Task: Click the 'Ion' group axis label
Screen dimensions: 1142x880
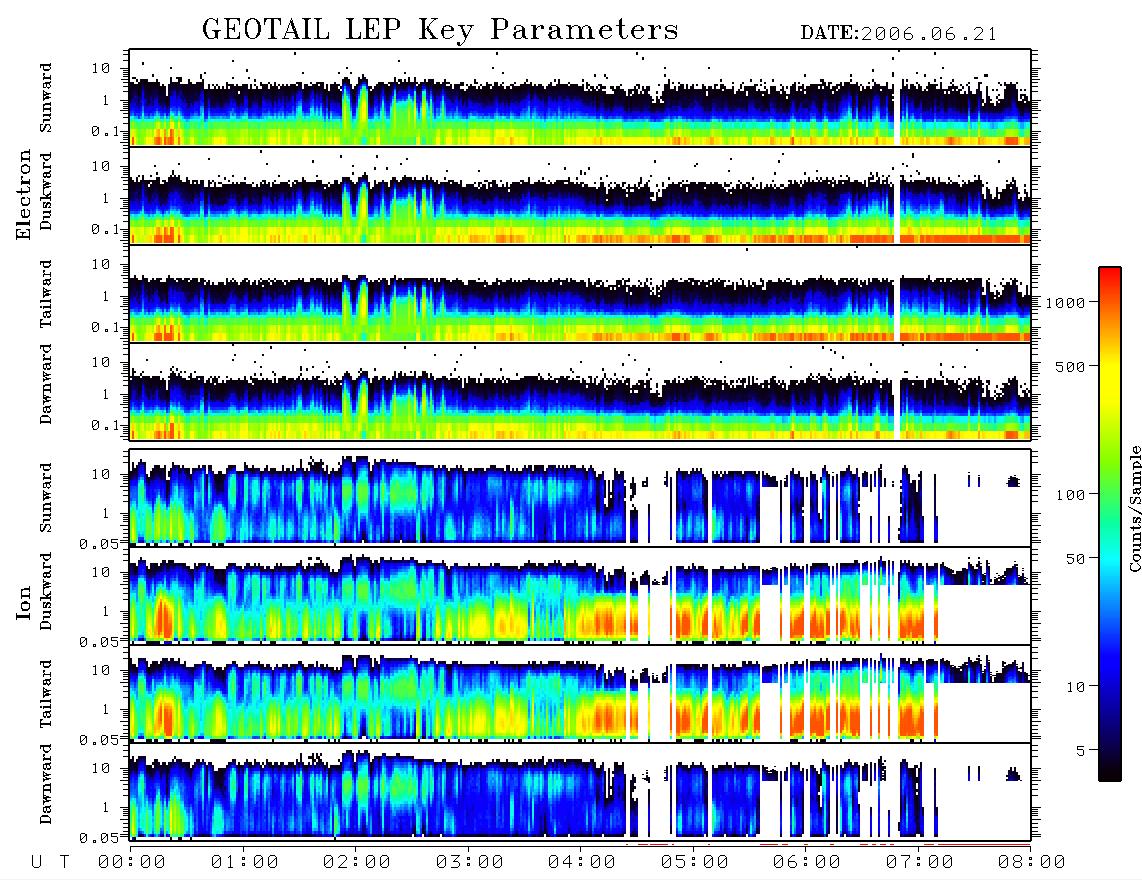Action: pyautogui.click(x=23, y=602)
